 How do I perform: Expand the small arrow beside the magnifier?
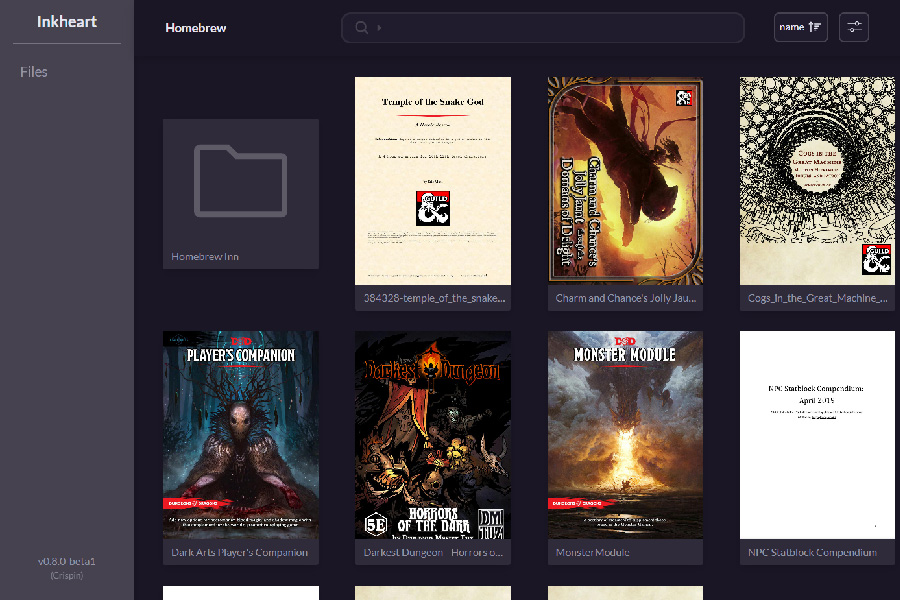pos(379,28)
